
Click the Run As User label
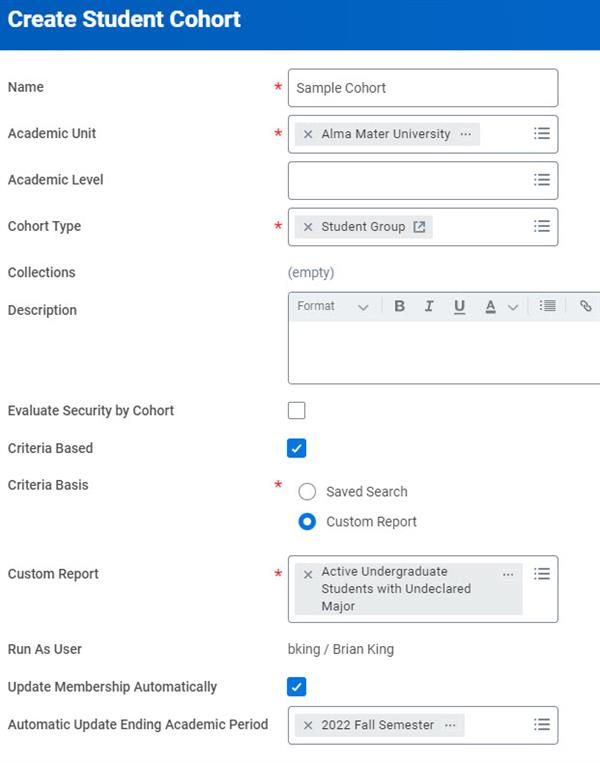click(x=45, y=649)
